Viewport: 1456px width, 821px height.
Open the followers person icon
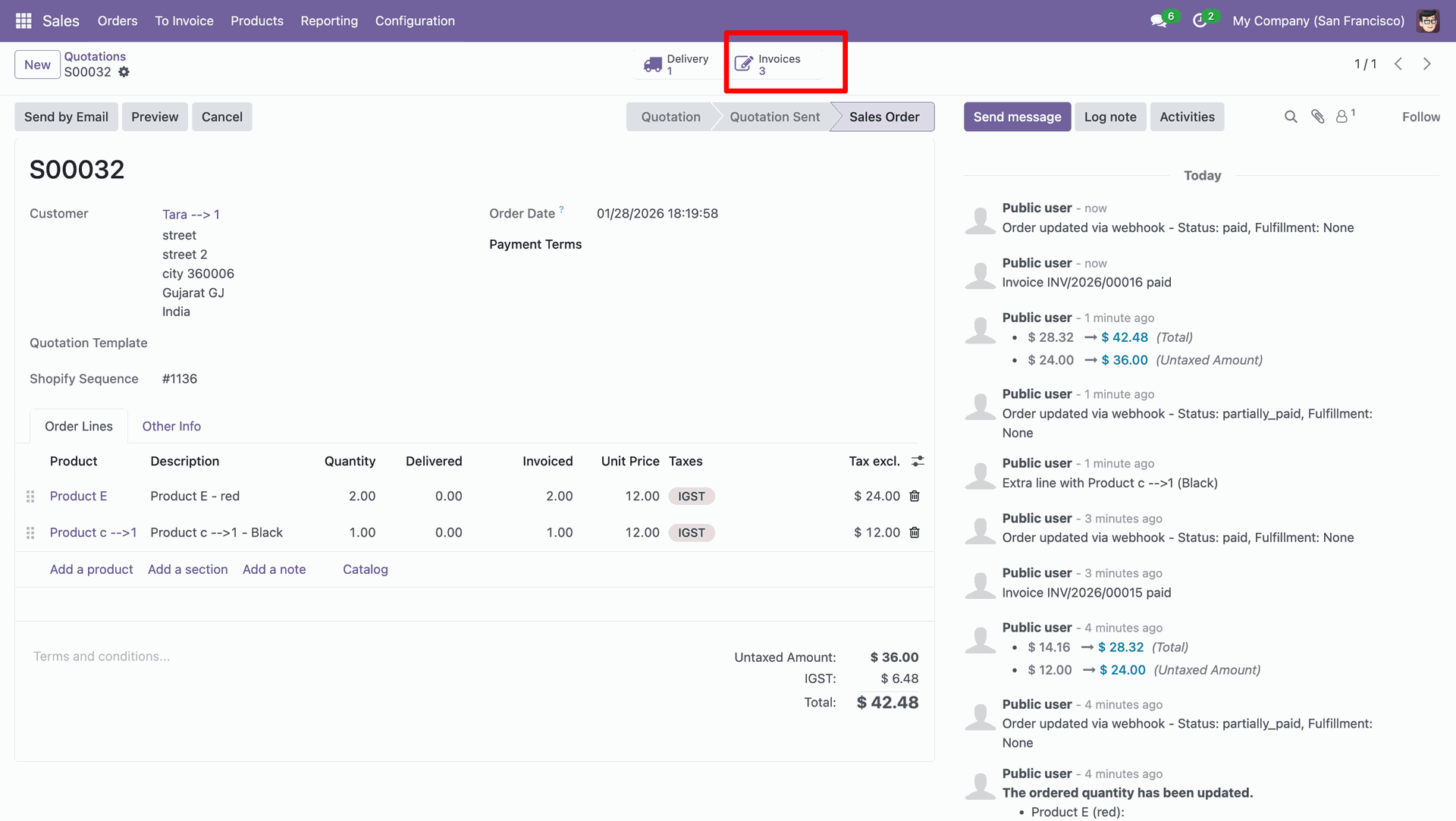point(1342,117)
